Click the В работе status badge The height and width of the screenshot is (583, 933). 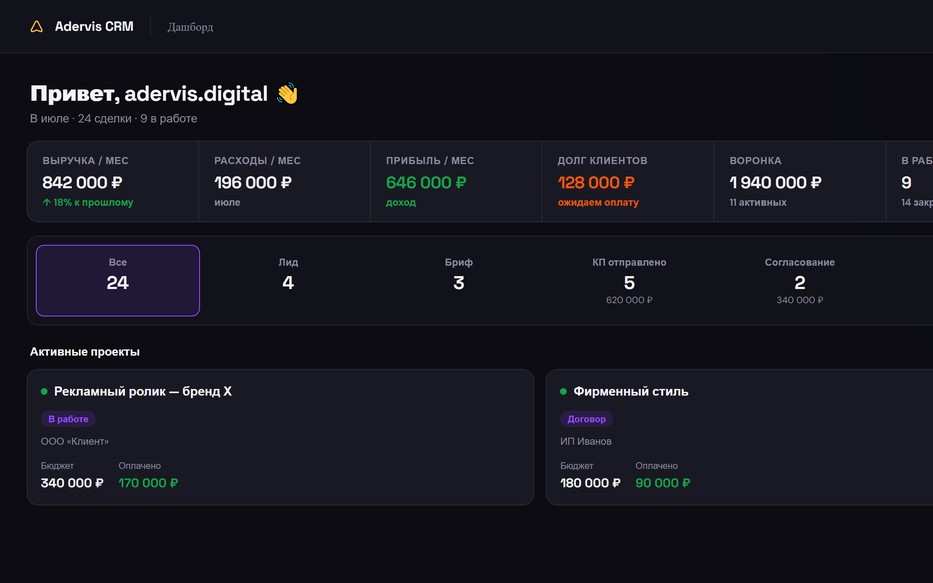coord(68,419)
